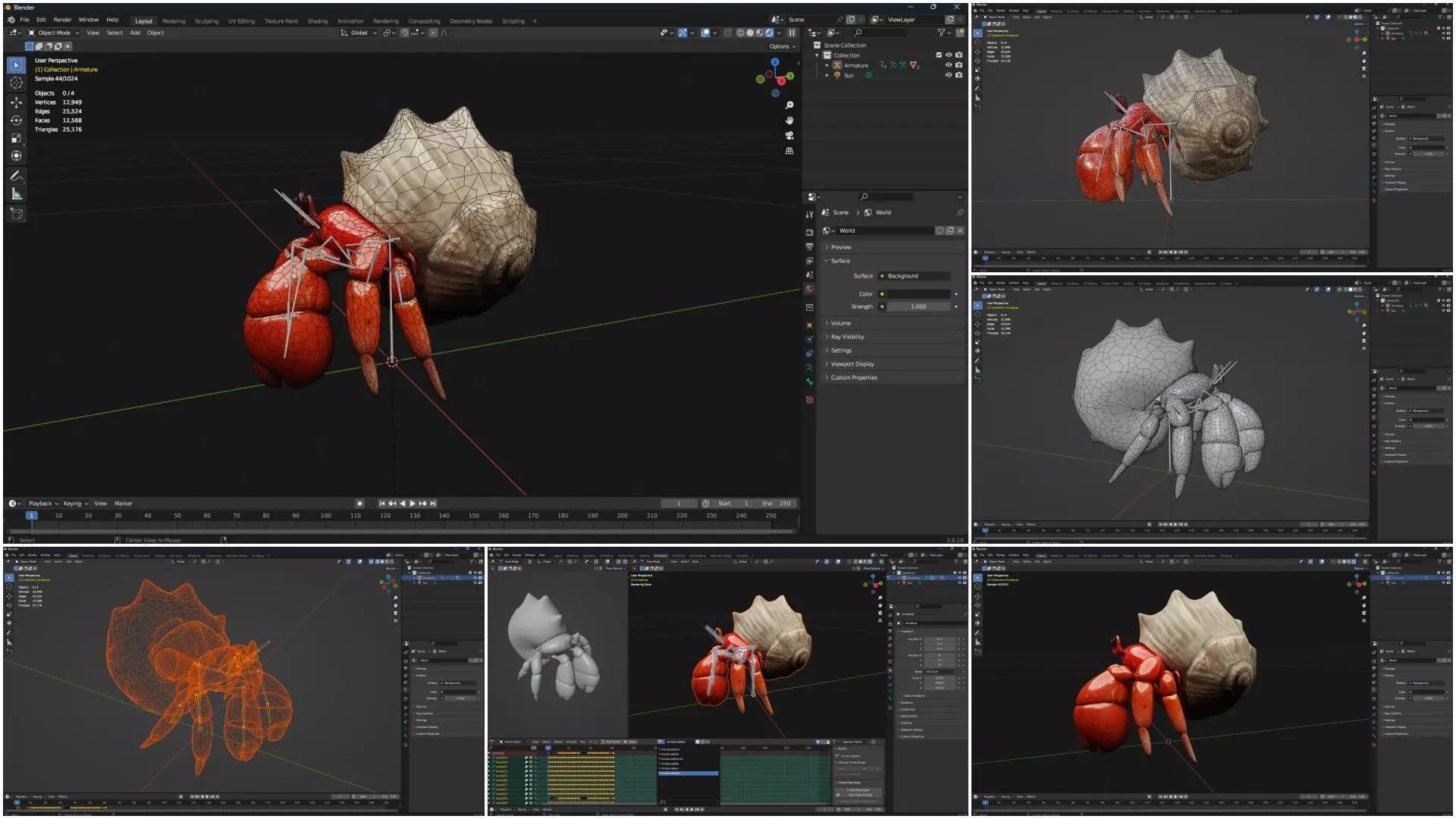Viewport: 1456px width, 819px height.
Task: Click the timeline play button
Action: [x=412, y=504]
